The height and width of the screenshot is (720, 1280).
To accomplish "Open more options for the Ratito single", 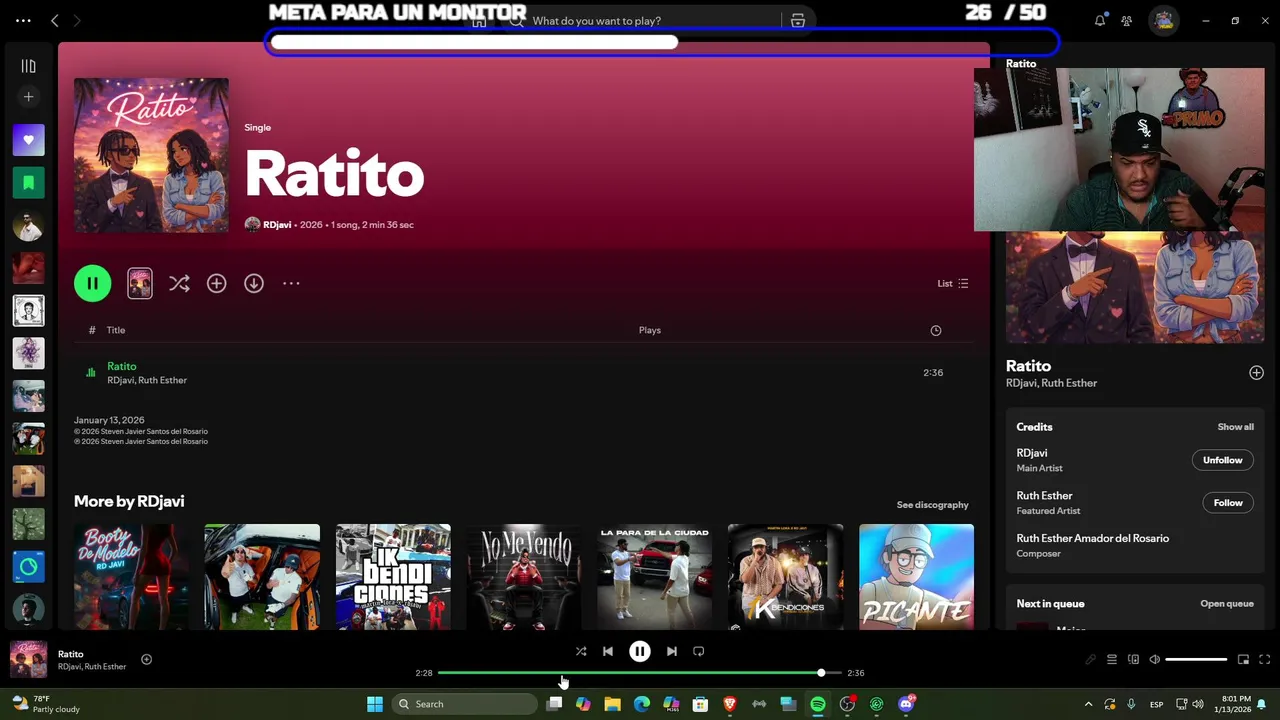I will (291, 284).
